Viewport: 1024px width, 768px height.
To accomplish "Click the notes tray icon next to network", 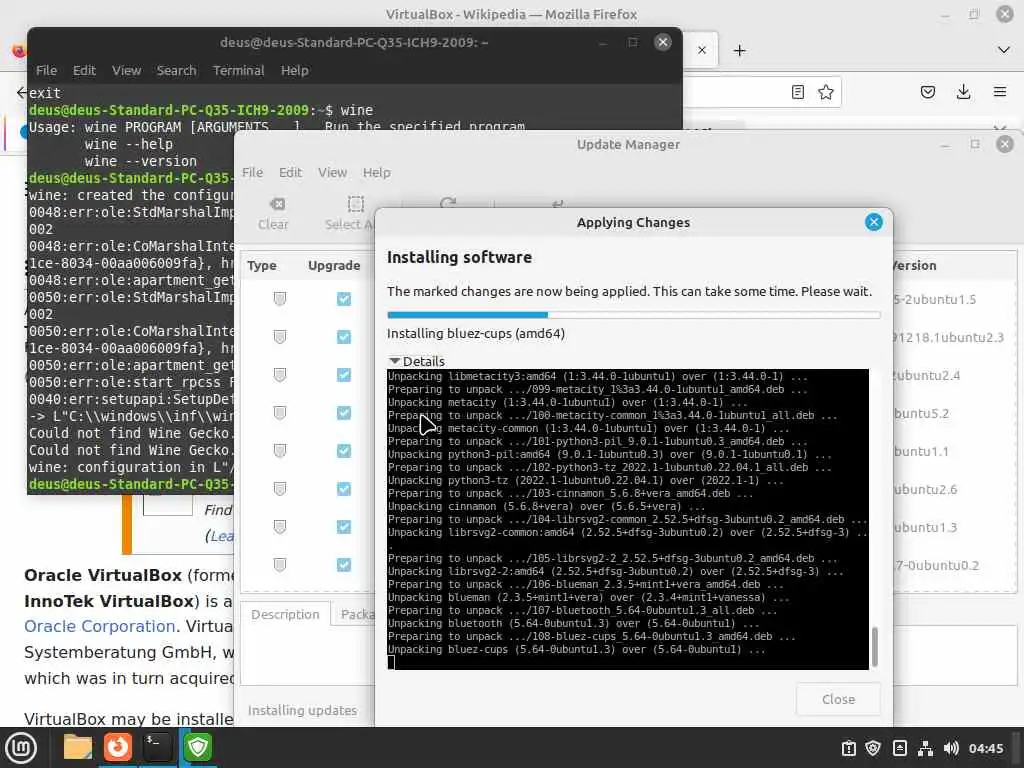I will pos(899,748).
